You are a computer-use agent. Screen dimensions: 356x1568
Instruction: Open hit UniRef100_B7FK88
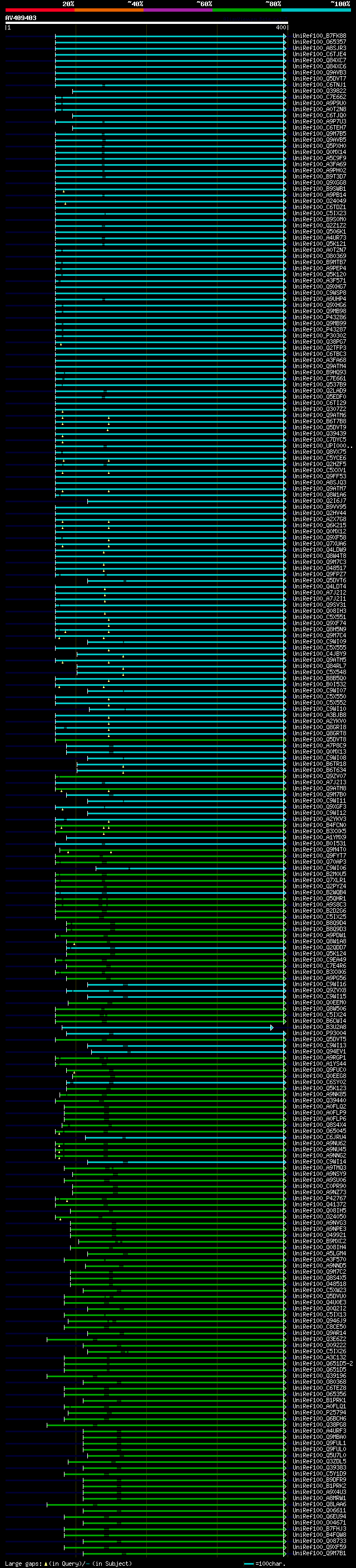319,36
